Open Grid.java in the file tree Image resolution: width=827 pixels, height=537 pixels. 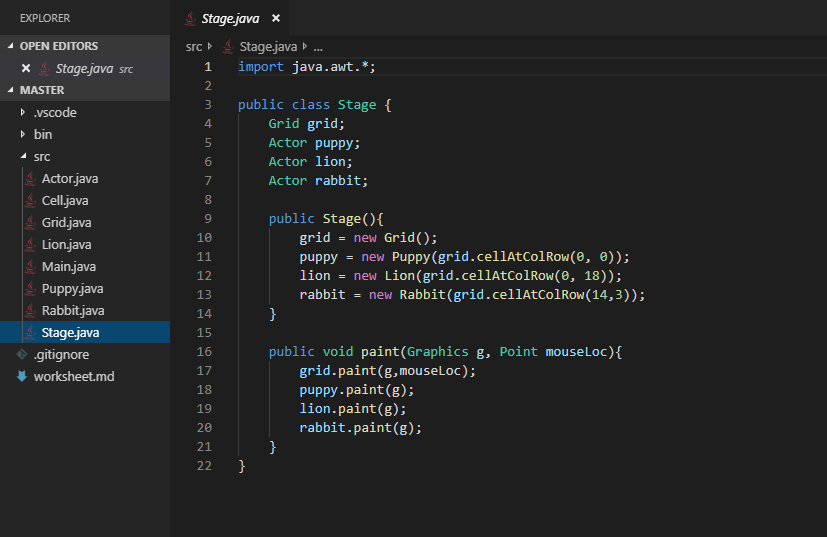[66, 223]
